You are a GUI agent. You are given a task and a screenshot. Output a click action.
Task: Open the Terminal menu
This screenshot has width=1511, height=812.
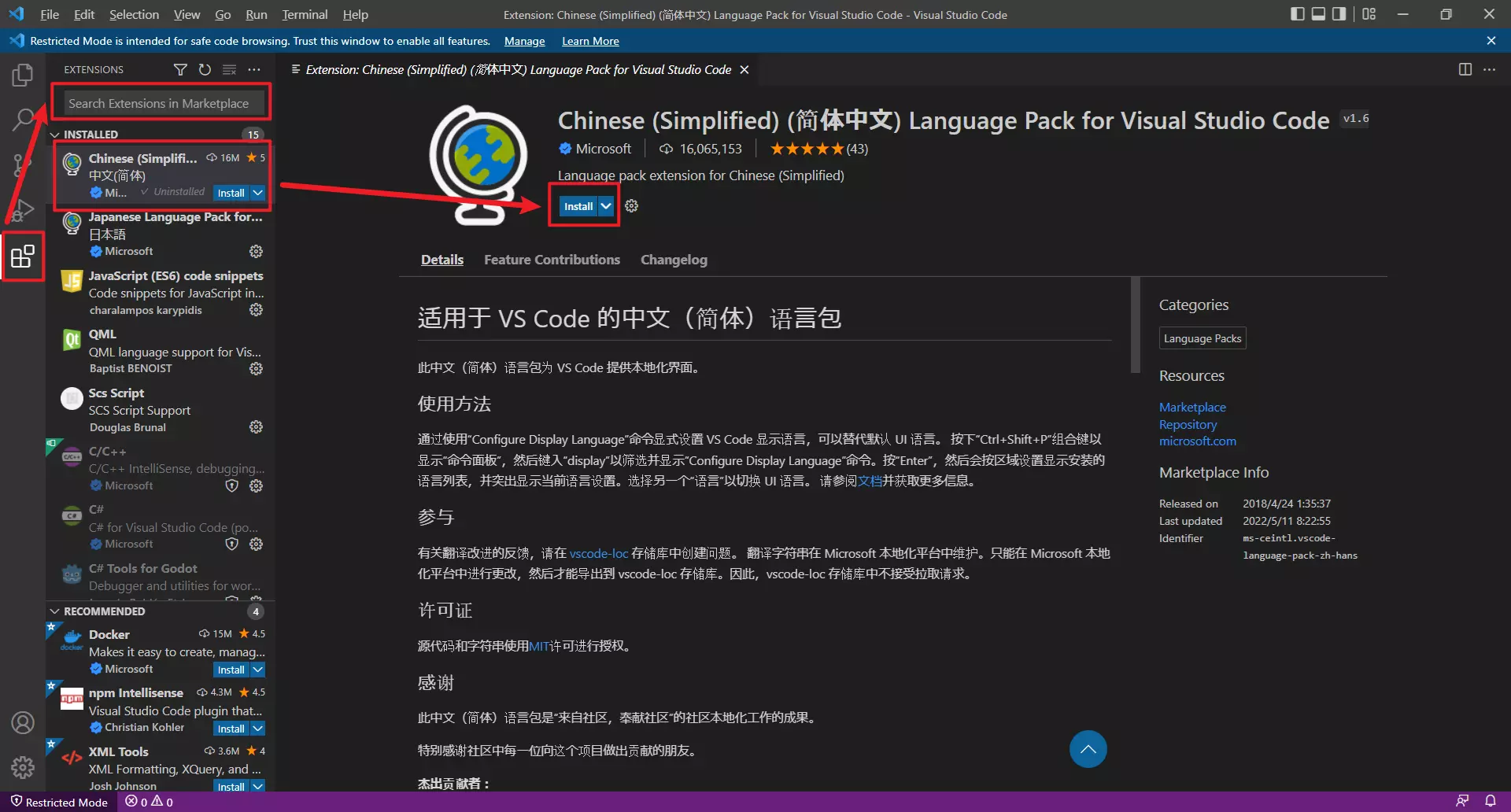(x=305, y=14)
